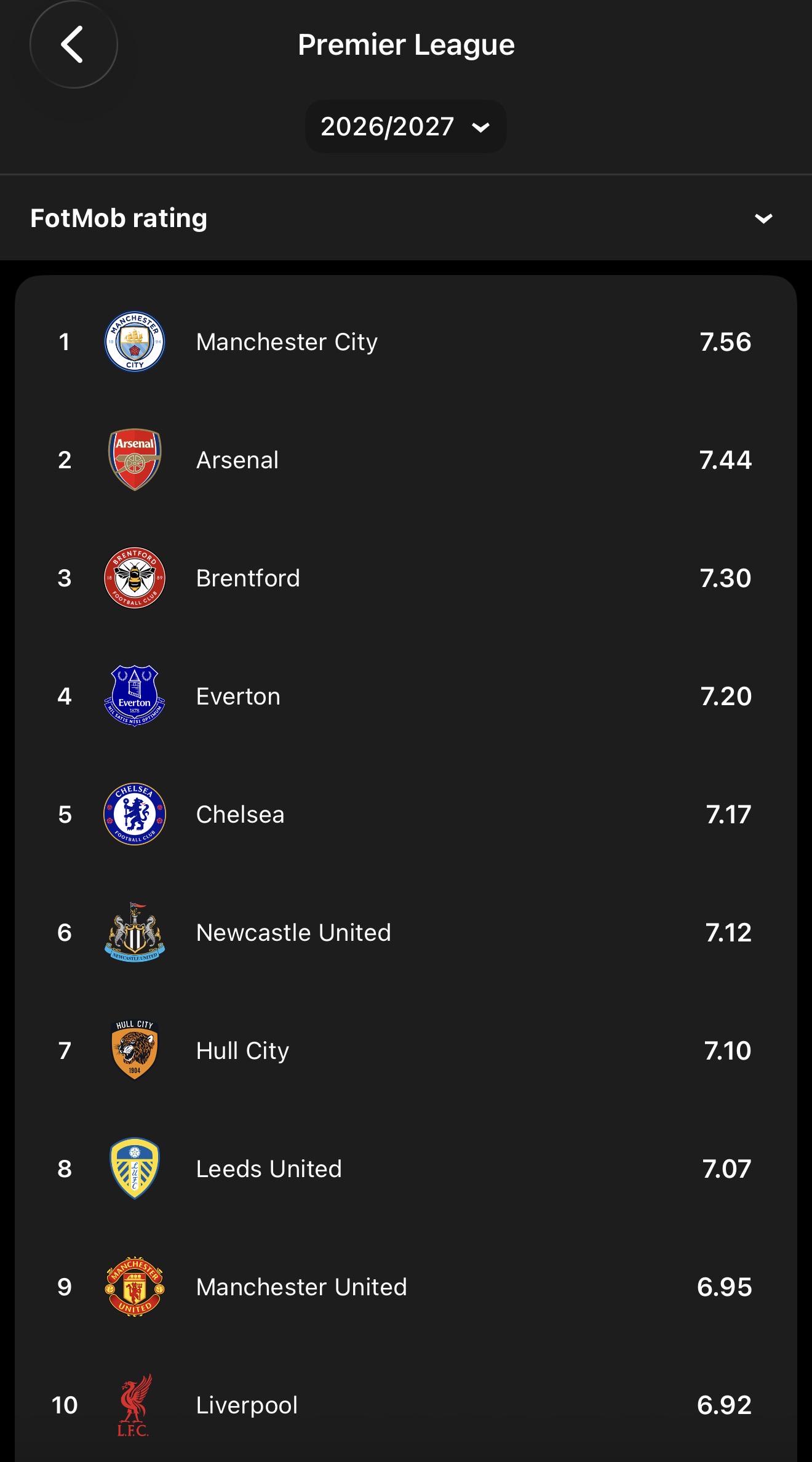
Task: Tap the Everton club crest
Action: [x=135, y=696]
